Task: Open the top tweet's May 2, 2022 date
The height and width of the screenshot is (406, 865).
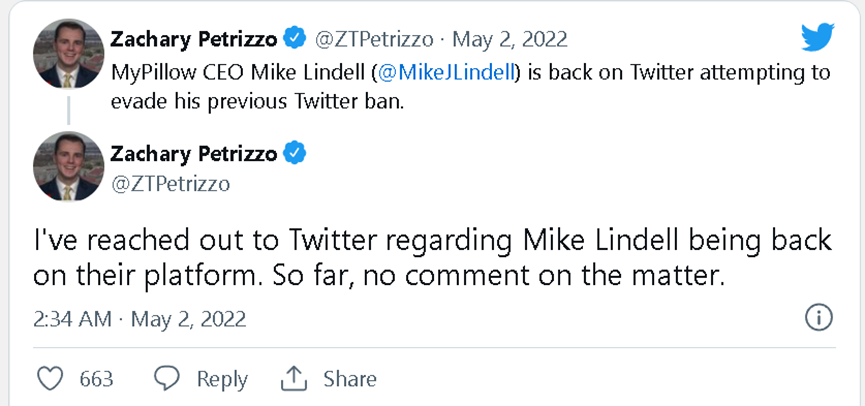Action: (510, 40)
